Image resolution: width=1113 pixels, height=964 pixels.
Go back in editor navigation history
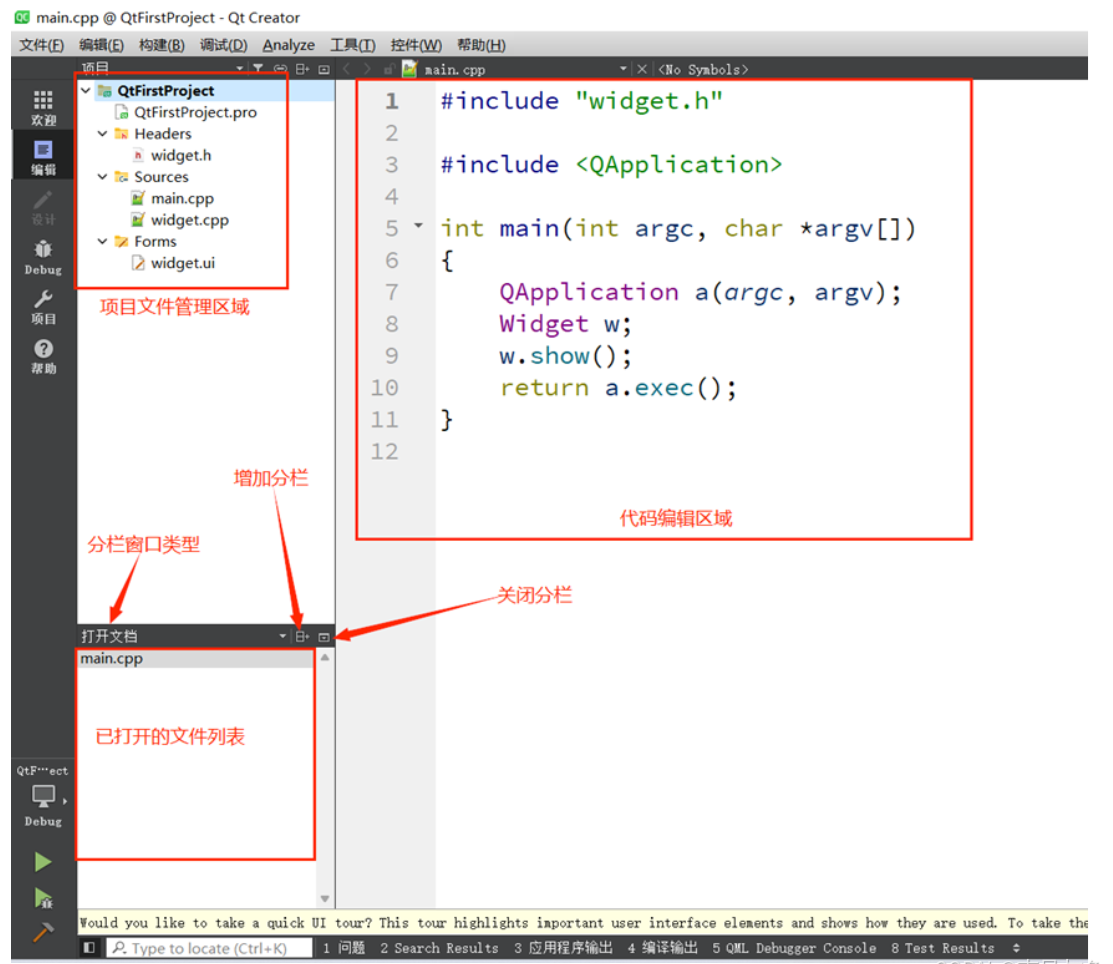pos(346,69)
